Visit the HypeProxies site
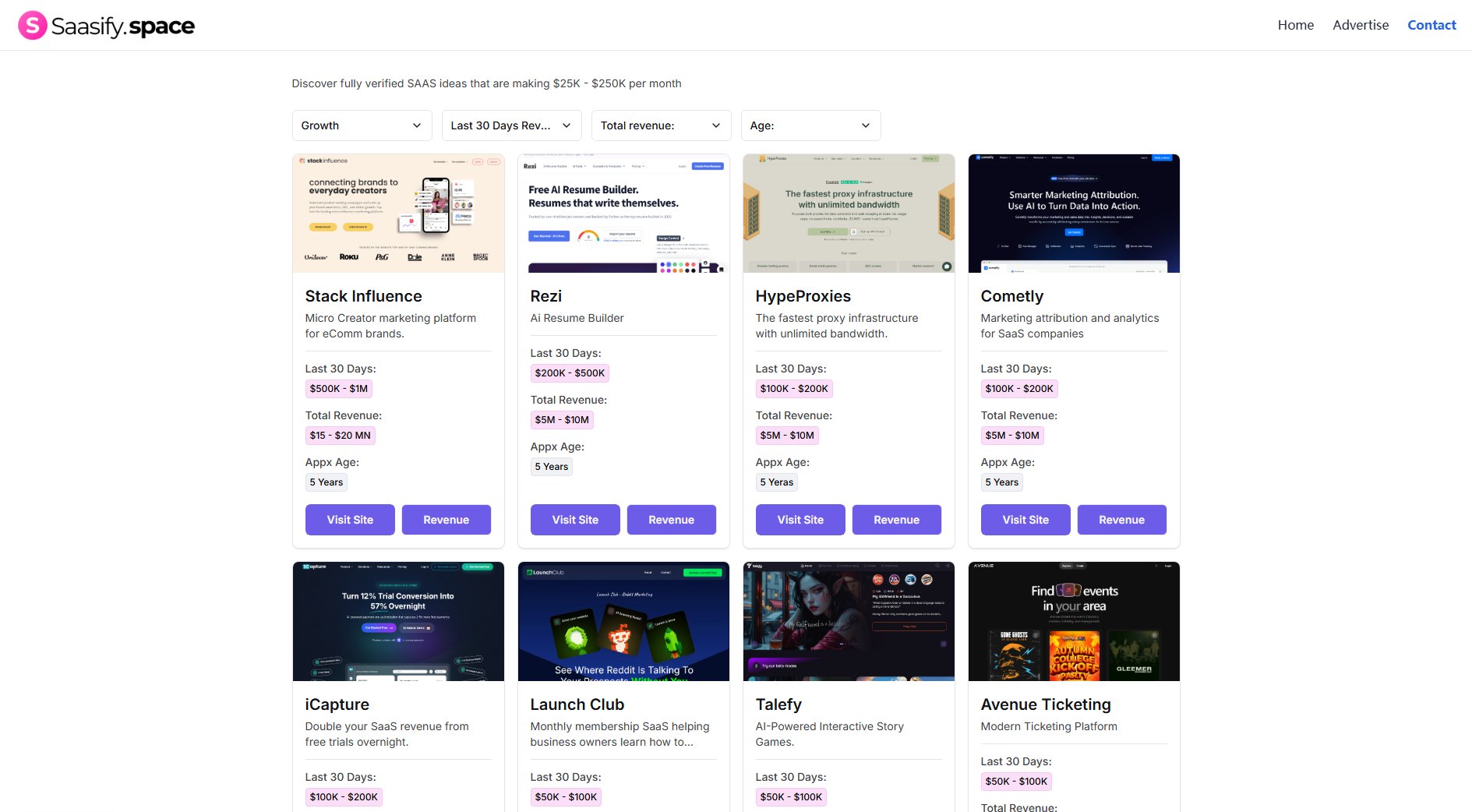The width and height of the screenshot is (1472, 812). pyautogui.click(x=800, y=520)
